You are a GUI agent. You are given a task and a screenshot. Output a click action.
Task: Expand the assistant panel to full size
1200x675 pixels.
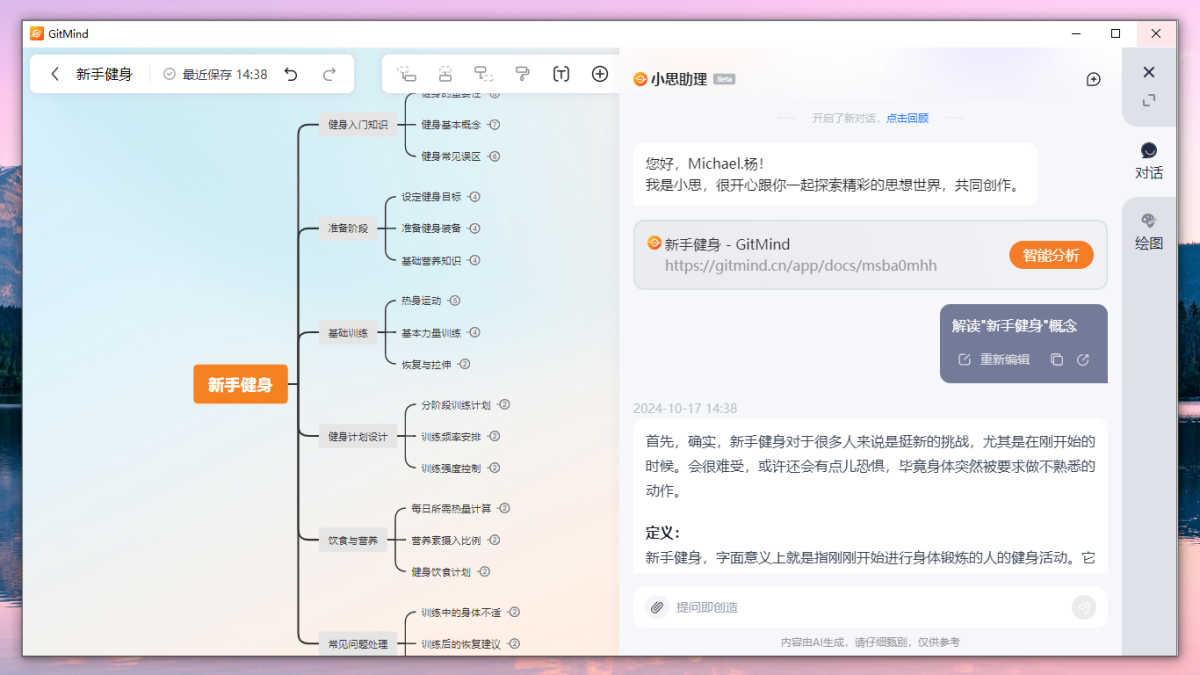(1149, 100)
